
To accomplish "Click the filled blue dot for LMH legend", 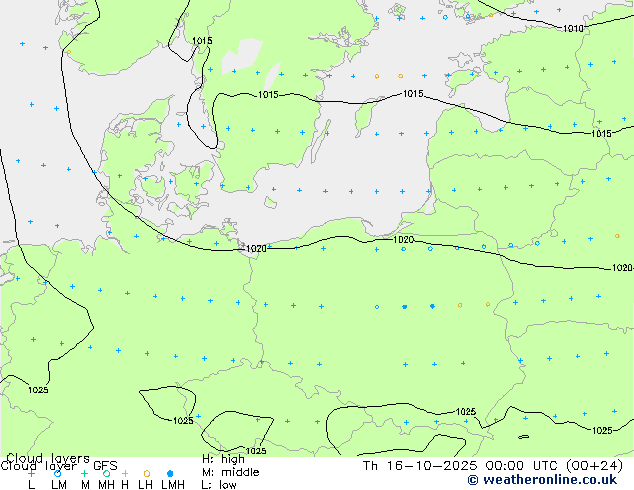I will (170, 473).
